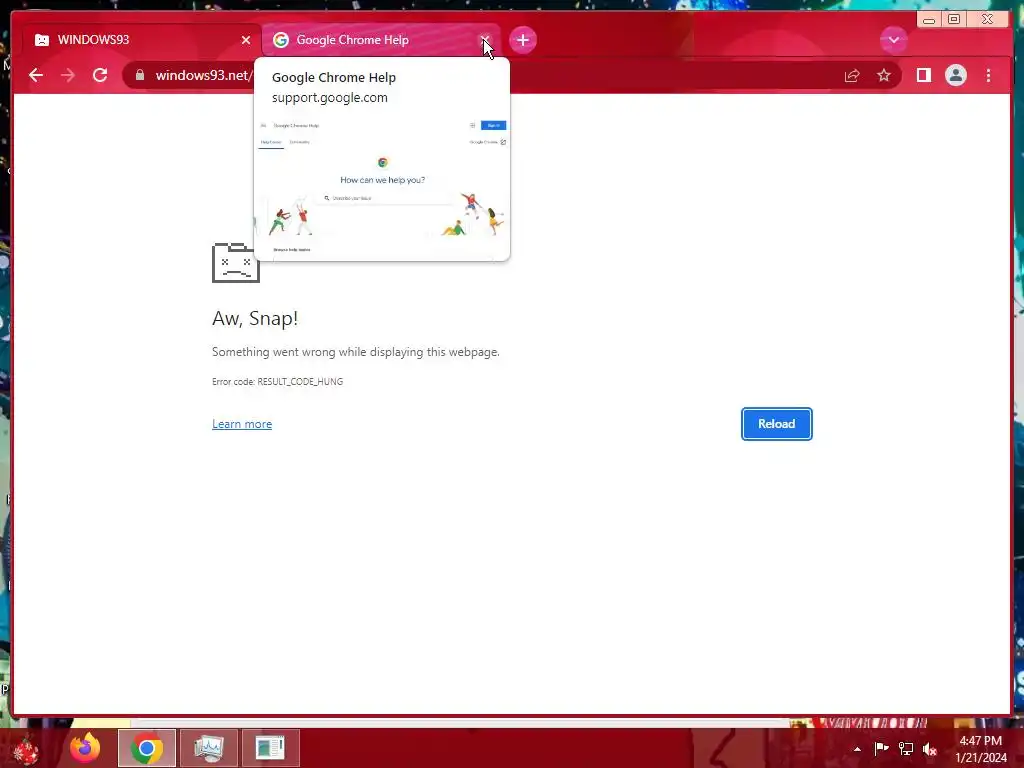Click the Forward navigation arrow
This screenshot has width=1024, height=768.
point(68,76)
